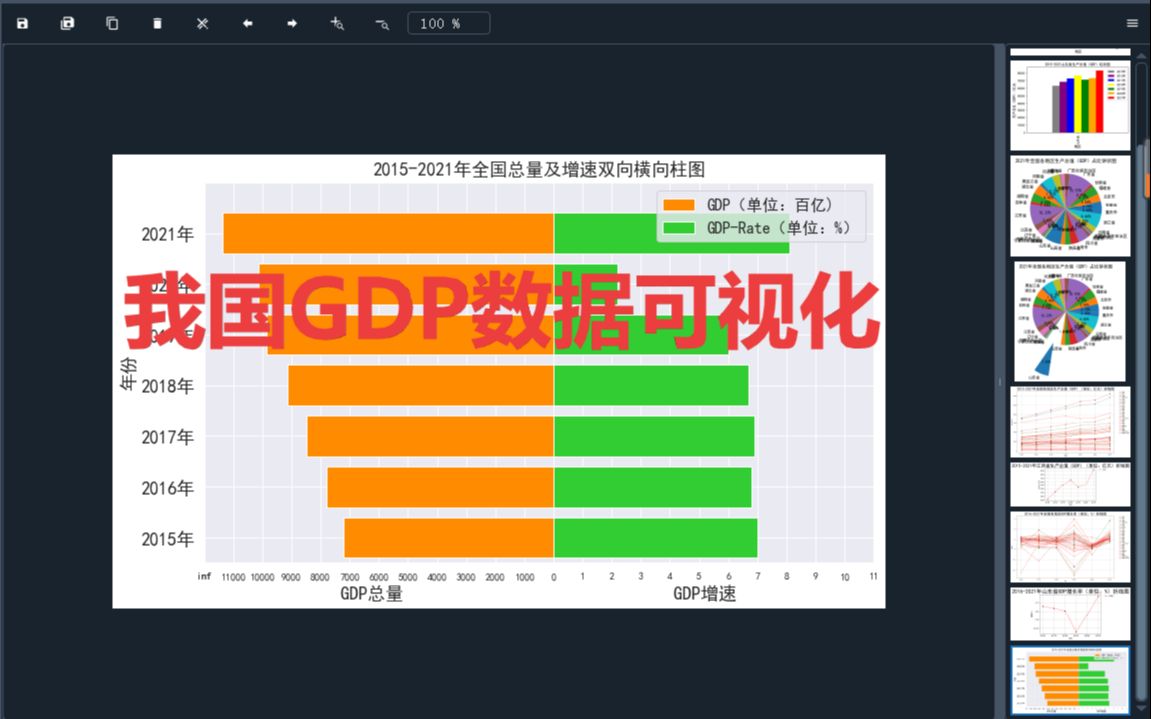
Task: Select the highlighted horizontal bar chart thumbnail
Action: coord(1070,680)
